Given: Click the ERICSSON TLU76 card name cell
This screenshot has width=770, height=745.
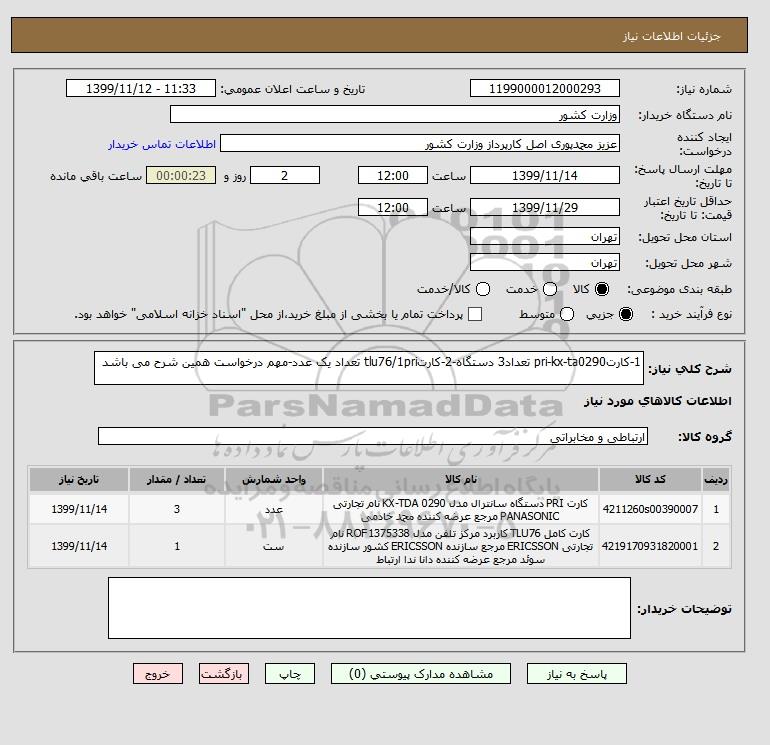Looking at the screenshot, I should 461,546.
